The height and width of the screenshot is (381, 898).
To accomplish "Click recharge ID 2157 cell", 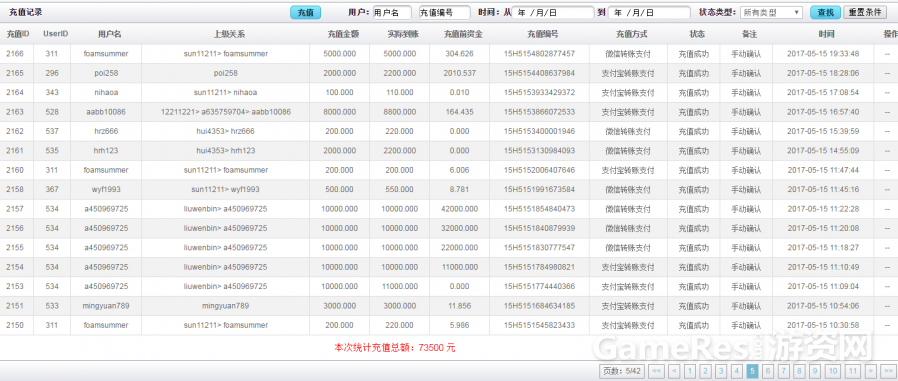I will [15, 209].
